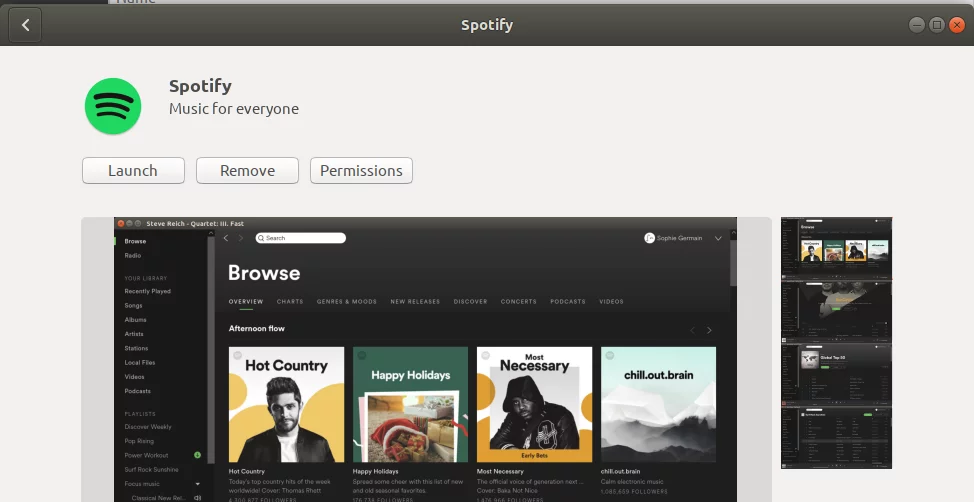Go back using the header back arrow
This screenshot has width=974, height=502.
pyautogui.click(x=25, y=25)
